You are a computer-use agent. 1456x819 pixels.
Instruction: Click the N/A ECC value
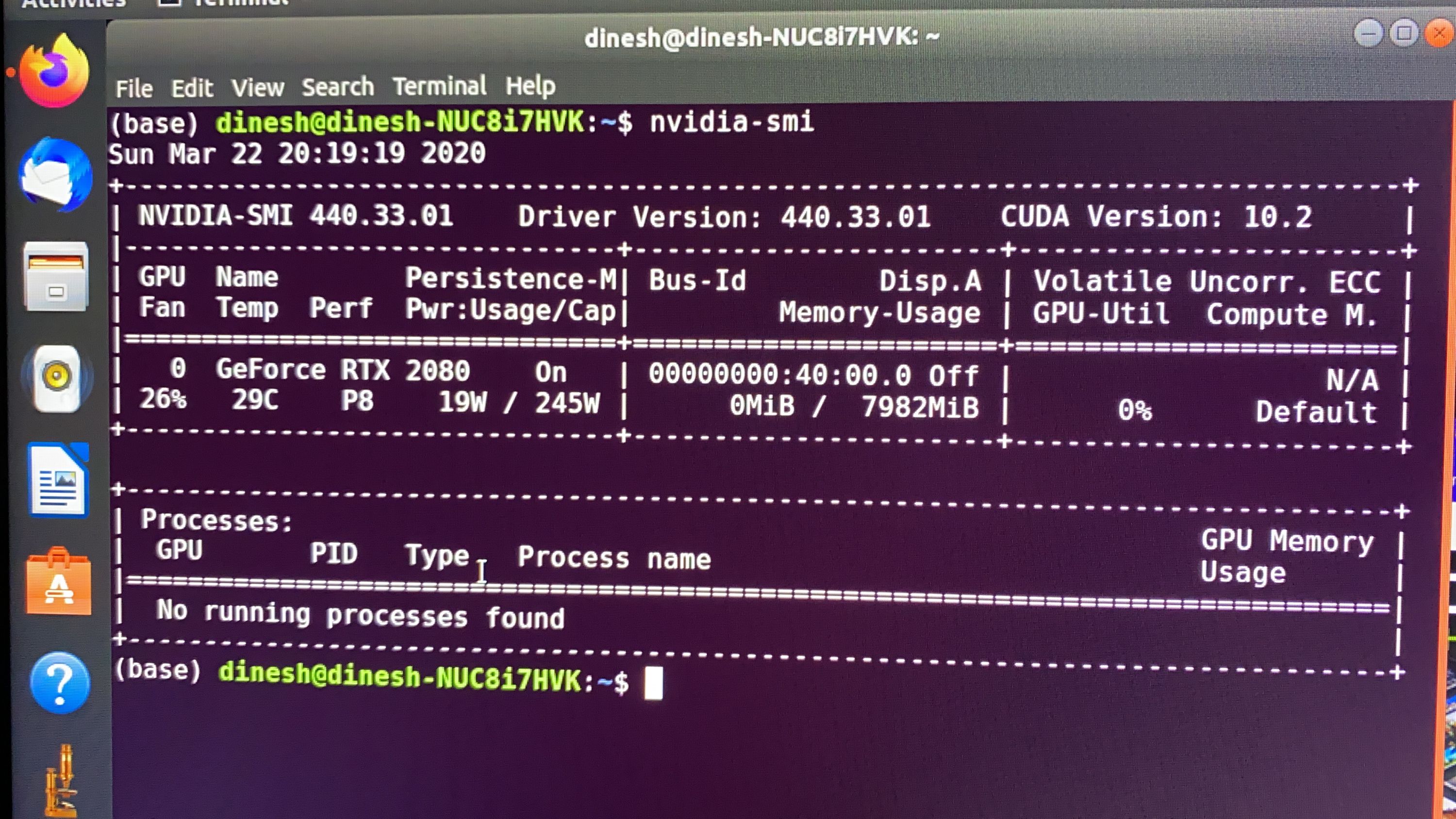click(1353, 380)
